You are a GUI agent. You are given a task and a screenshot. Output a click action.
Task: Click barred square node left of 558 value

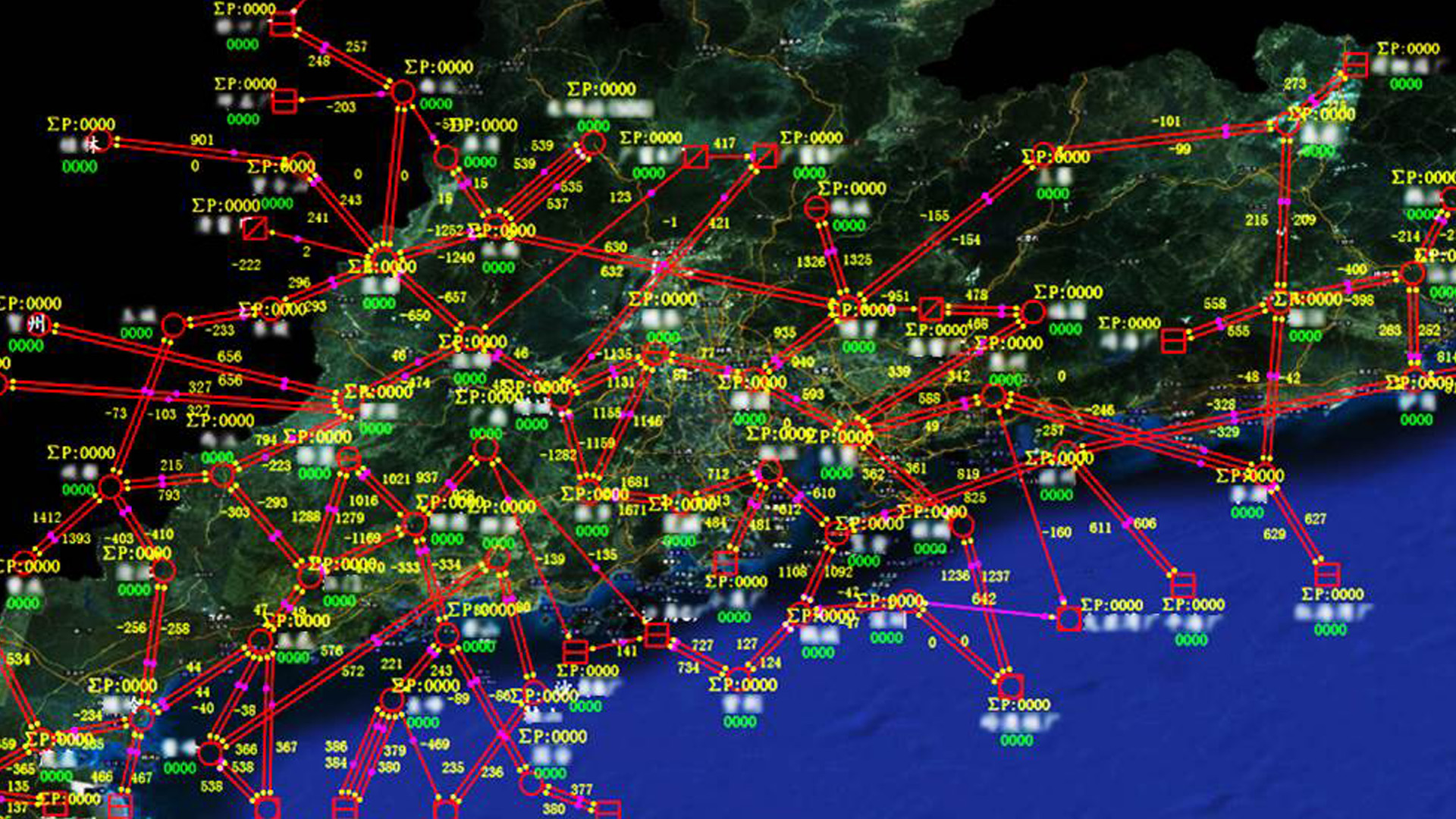point(1173,341)
